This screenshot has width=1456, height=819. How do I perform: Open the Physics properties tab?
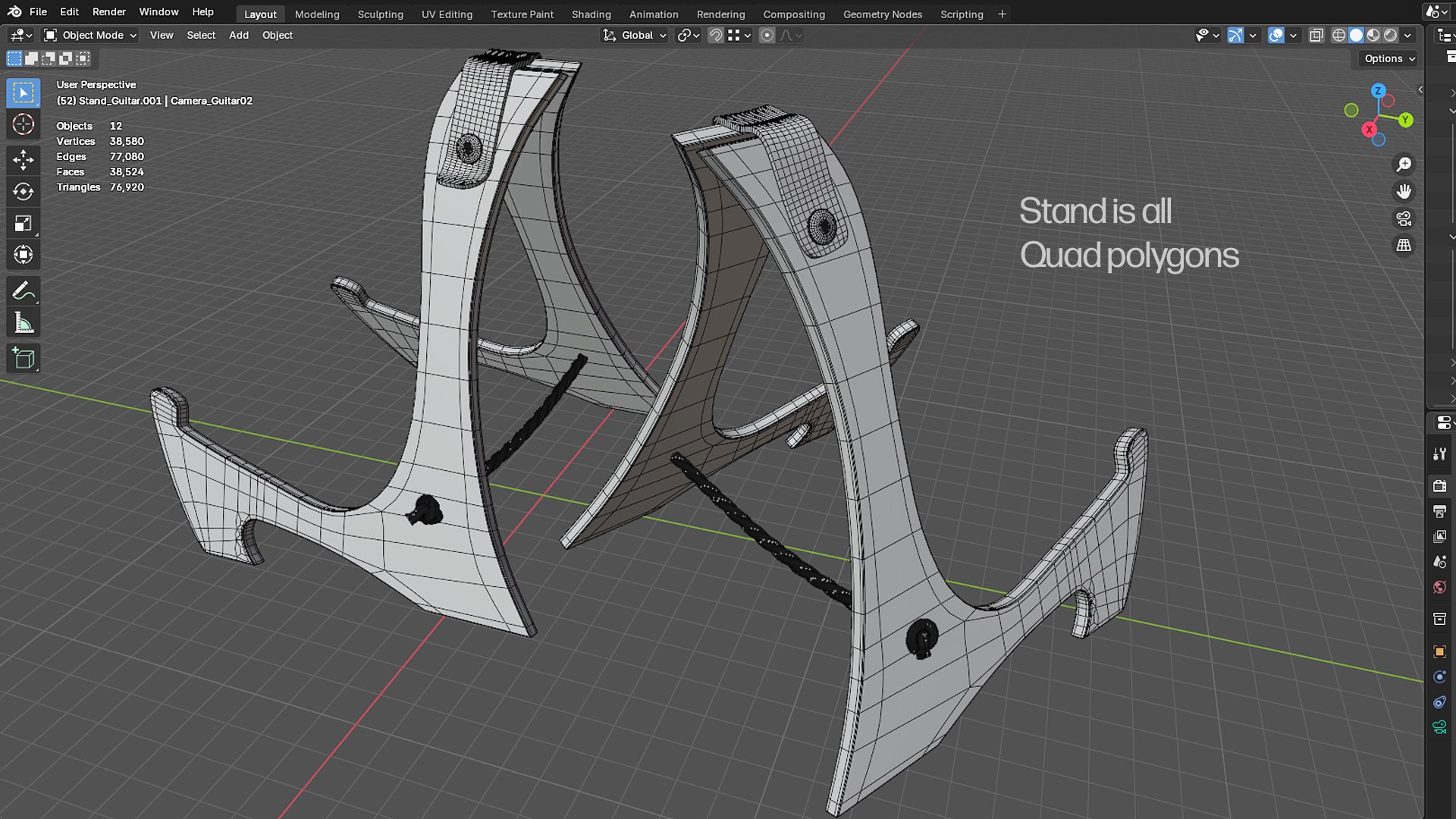(x=1439, y=676)
